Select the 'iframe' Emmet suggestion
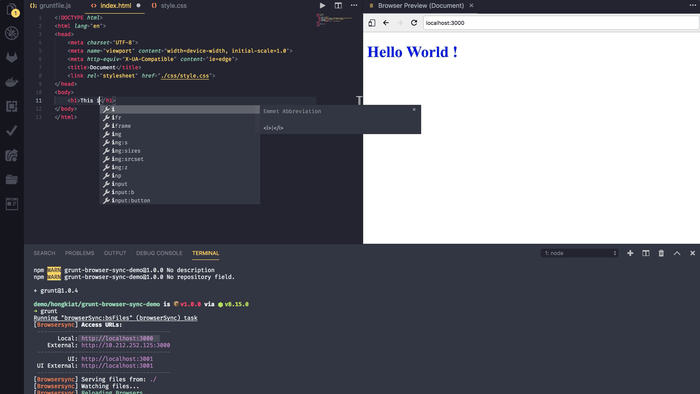This screenshot has height=394, width=700. click(x=179, y=126)
